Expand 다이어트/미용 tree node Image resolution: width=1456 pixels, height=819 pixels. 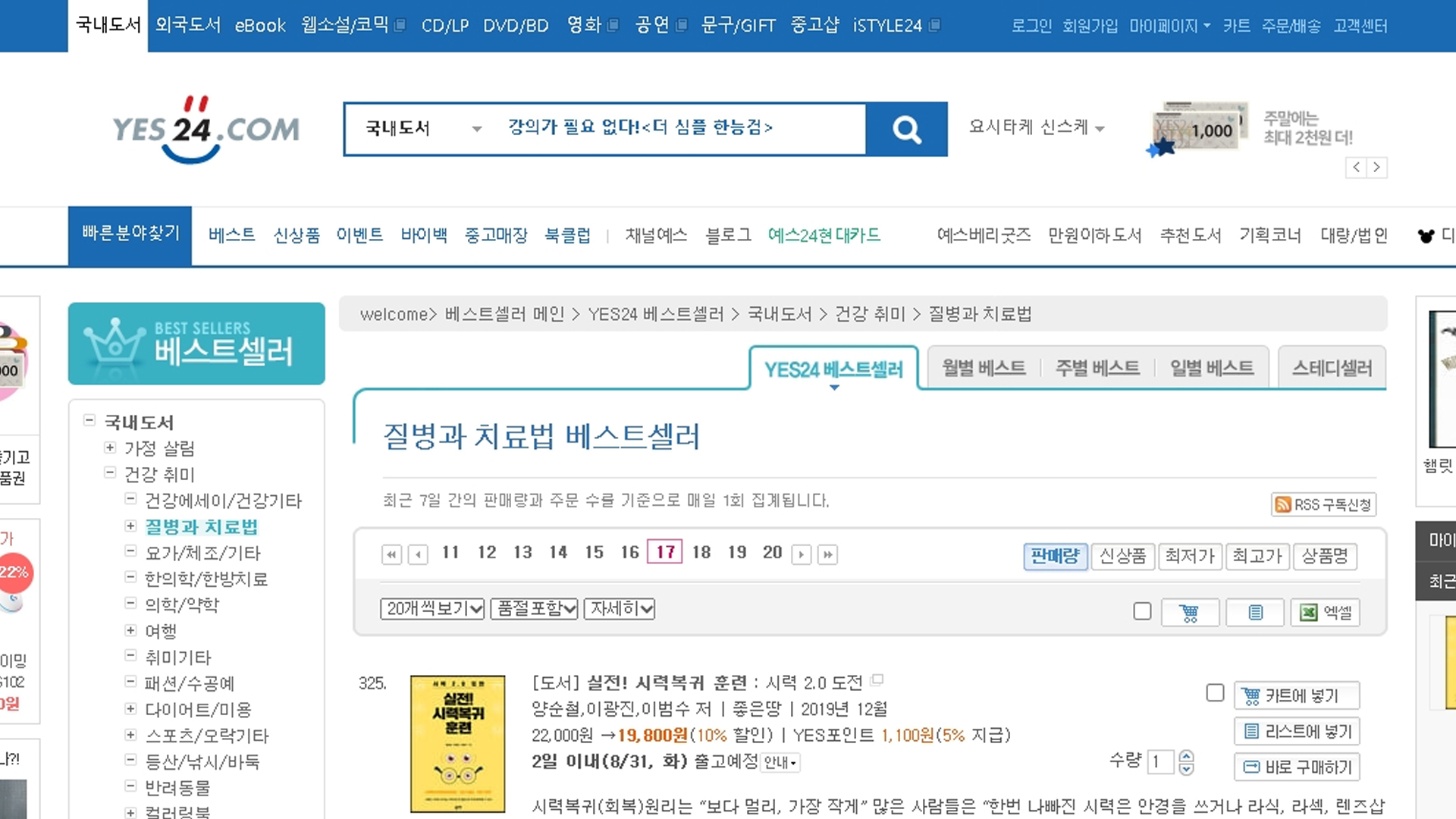(130, 708)
